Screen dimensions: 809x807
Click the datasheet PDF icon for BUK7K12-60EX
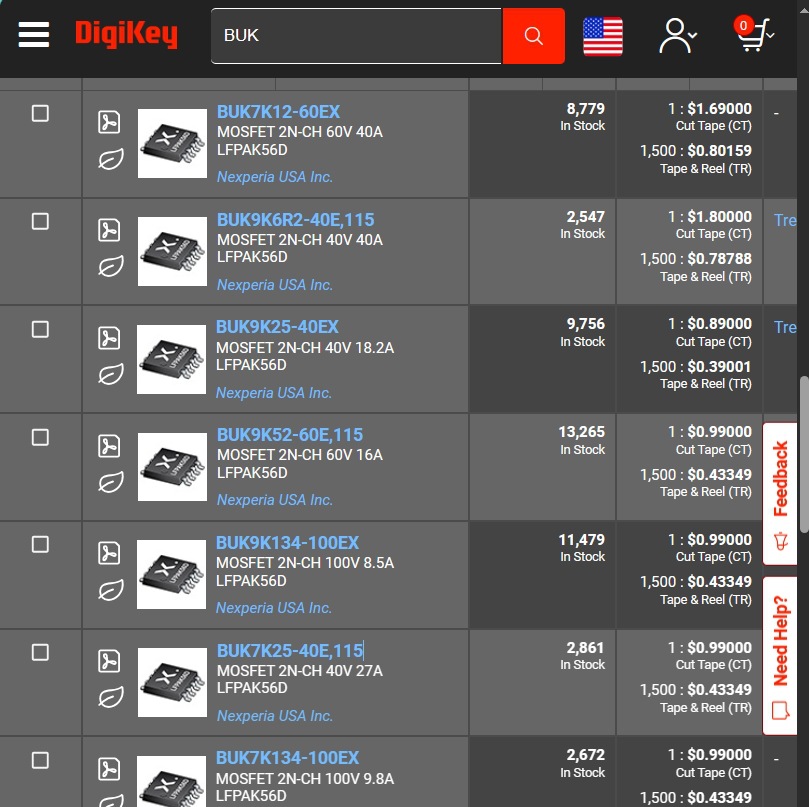109,123
